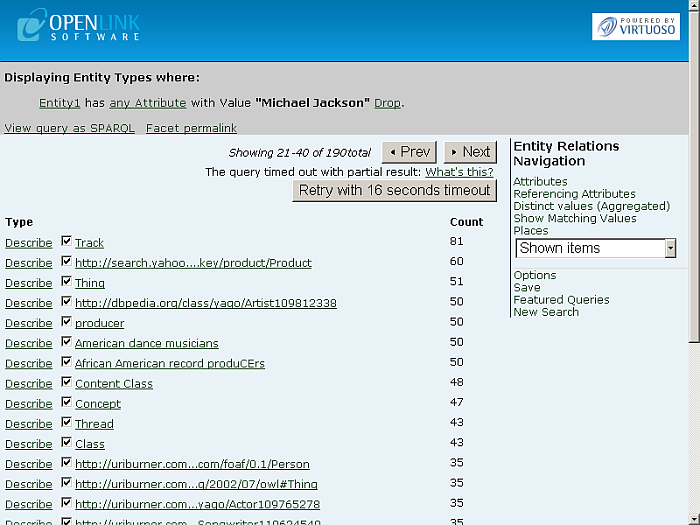Toggle checkbox beside Content Class

66,383
